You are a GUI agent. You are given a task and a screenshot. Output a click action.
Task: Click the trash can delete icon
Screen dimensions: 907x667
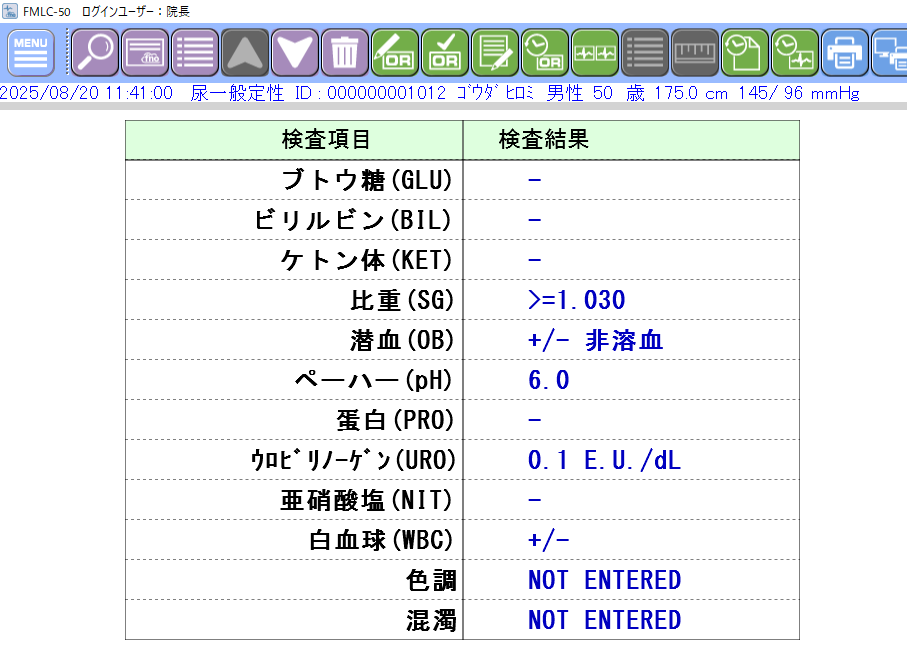coord(345,53)
